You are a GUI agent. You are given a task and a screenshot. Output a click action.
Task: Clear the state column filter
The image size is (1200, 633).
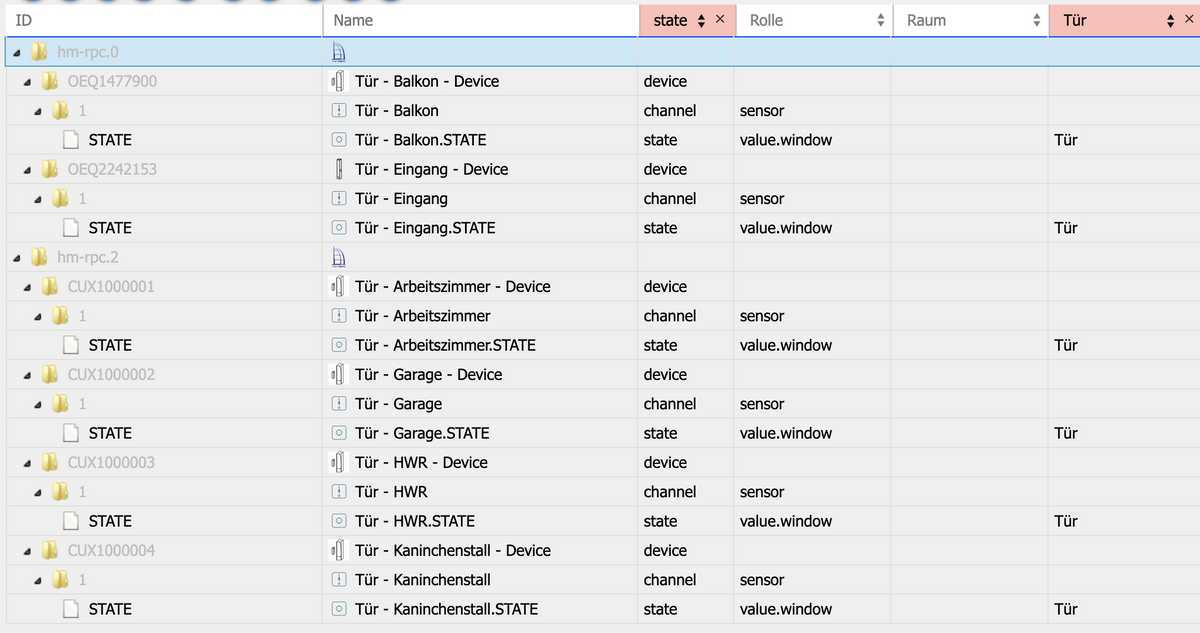[x=720, y=20]
